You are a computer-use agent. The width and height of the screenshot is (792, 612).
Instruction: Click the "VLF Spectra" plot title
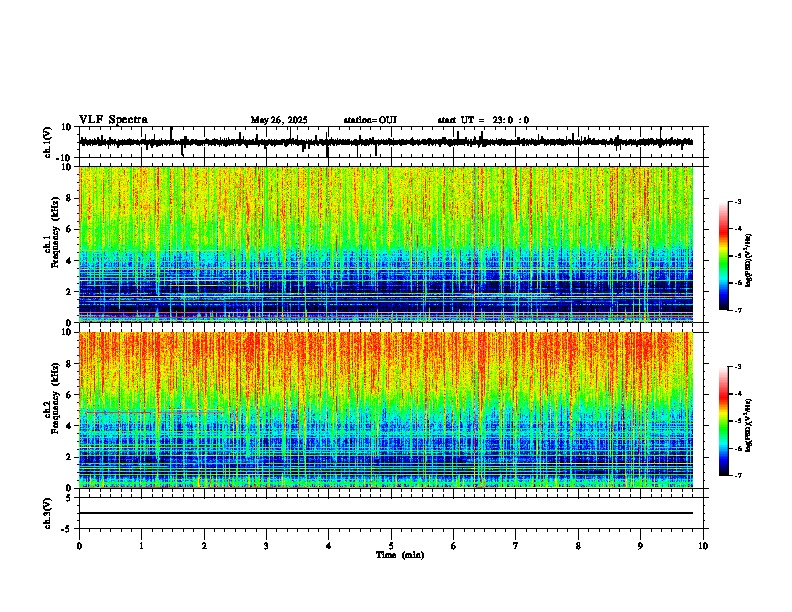(113, 120)
